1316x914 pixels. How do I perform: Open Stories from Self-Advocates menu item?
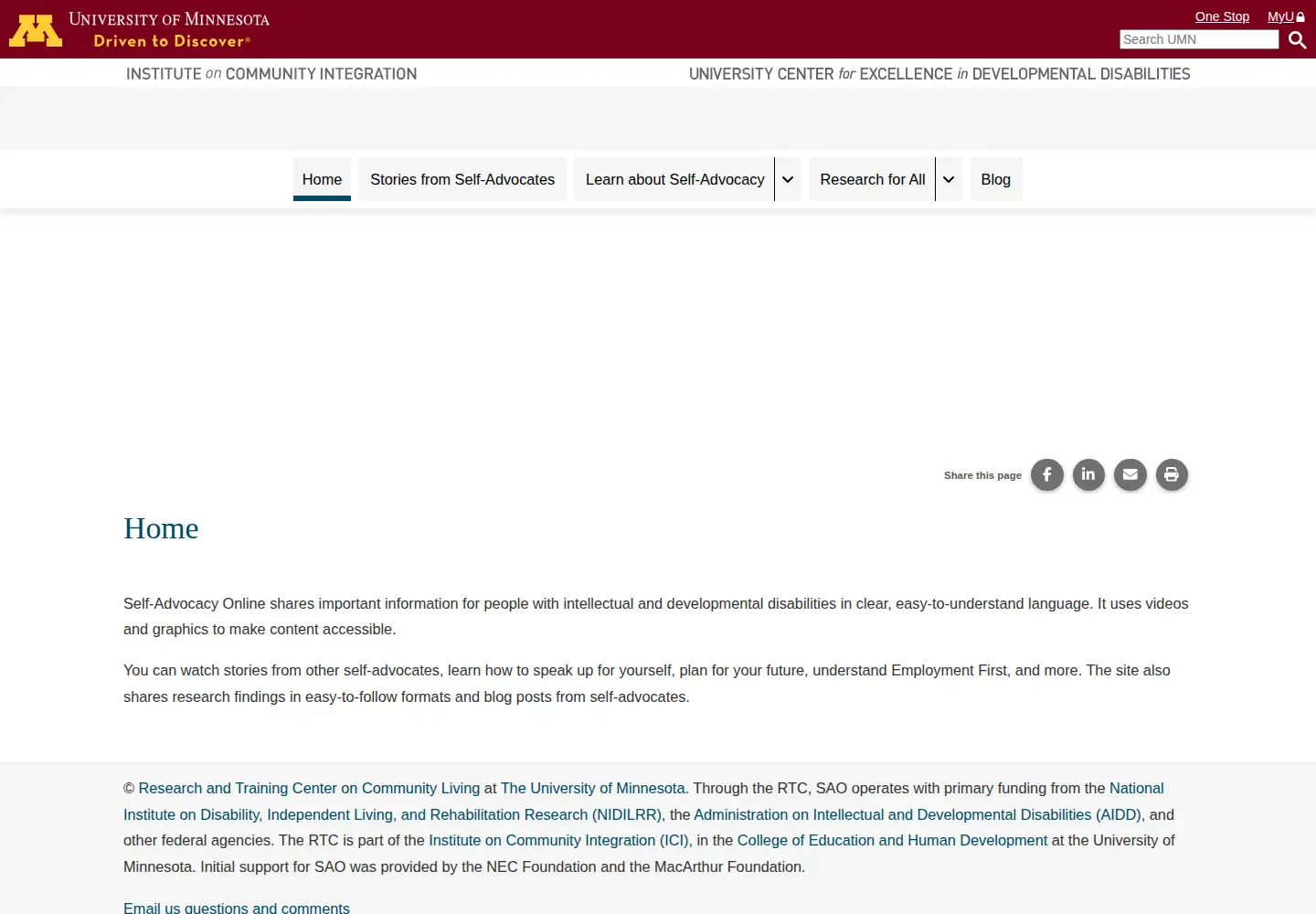tap(462, 179)
